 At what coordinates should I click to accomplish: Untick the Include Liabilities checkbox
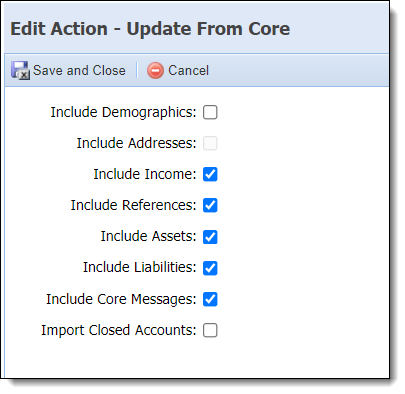coord(210,268)
